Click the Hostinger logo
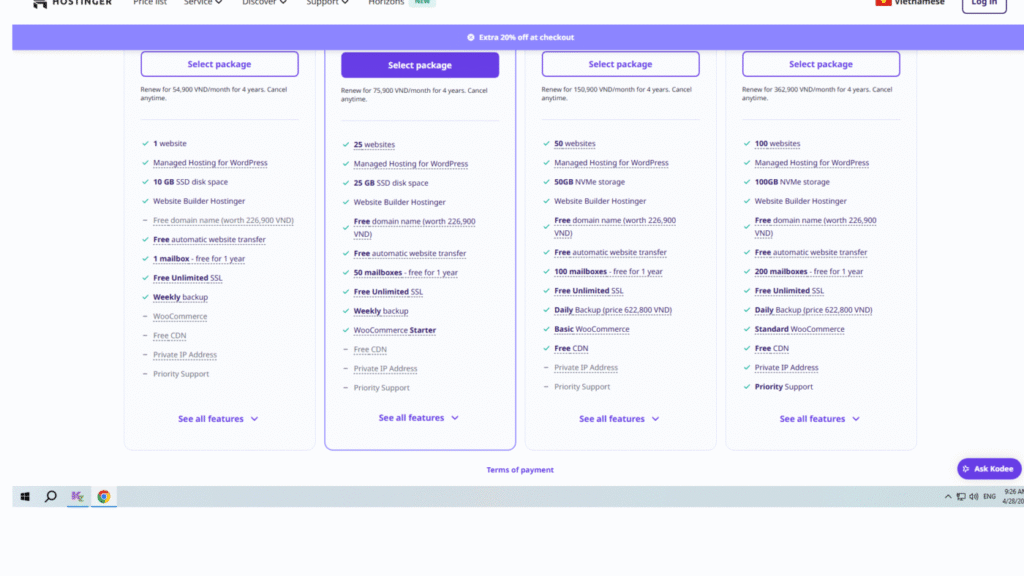 point(72,3)
